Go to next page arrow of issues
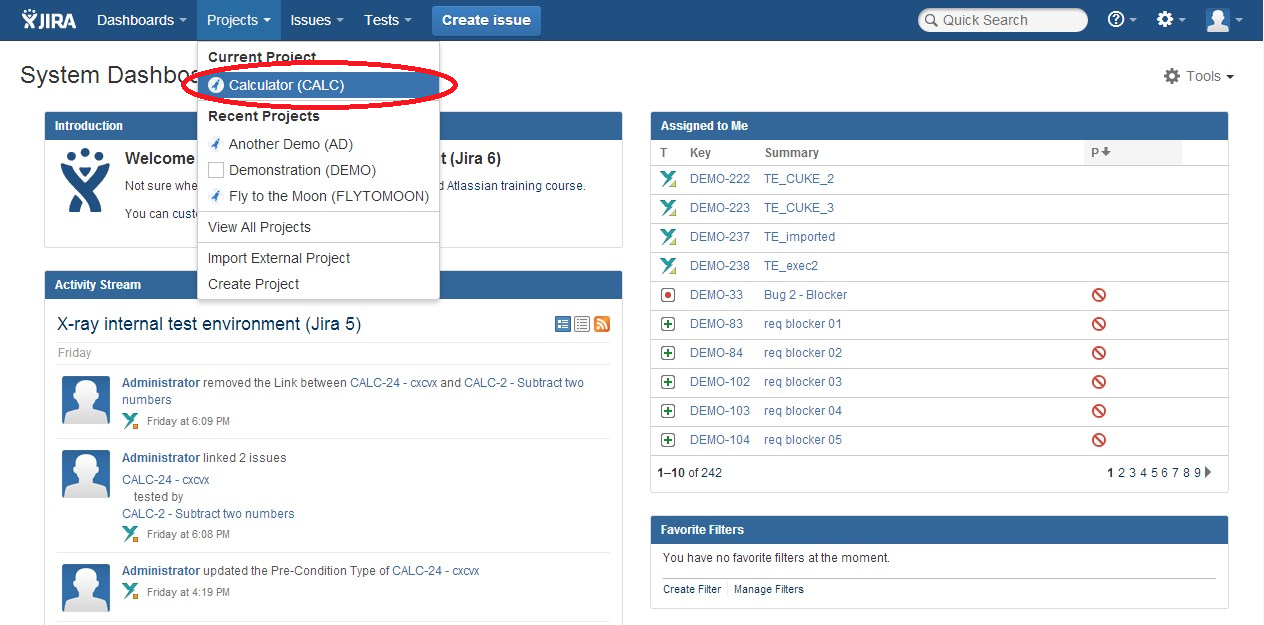This screenshot has width=1264, height=625. (x=1208, y=473)
